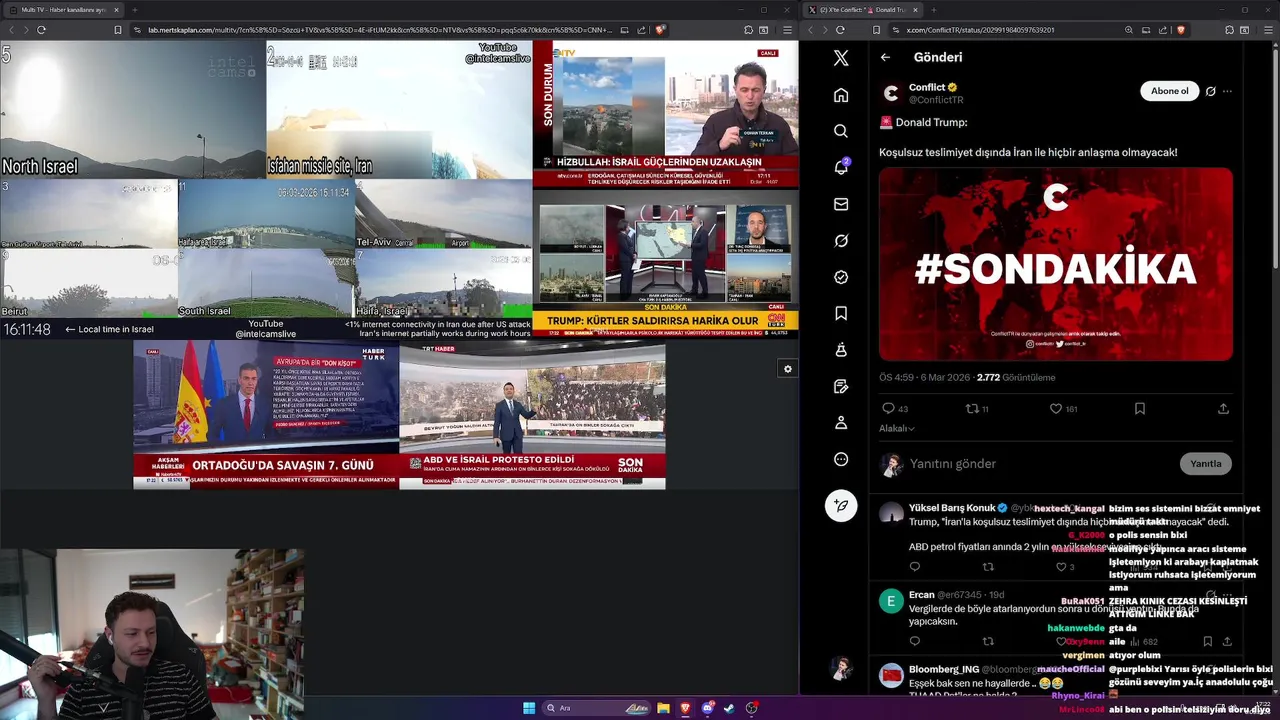Toggle Brave Shields on X window

pyautogui.click(x=1181, y=30)
